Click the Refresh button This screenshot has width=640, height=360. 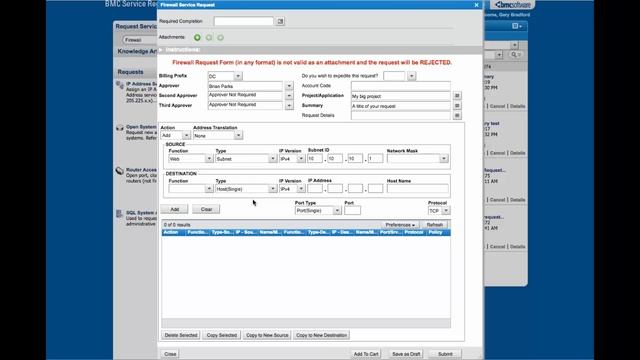(x=434, y=225)
